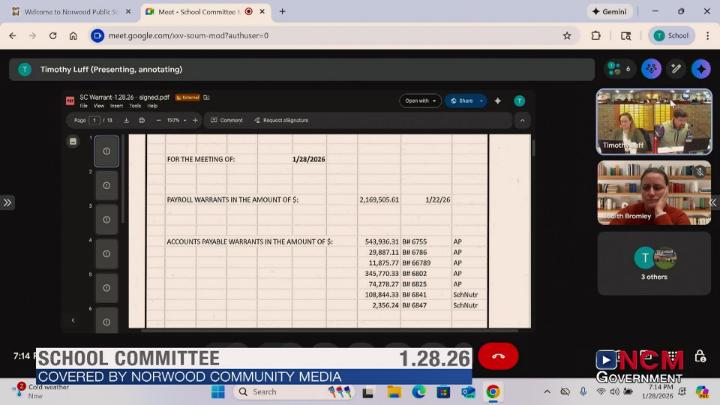
Task: Switch to the Welcome to Norwood Public Schools tab
Action: pos(68,11)
